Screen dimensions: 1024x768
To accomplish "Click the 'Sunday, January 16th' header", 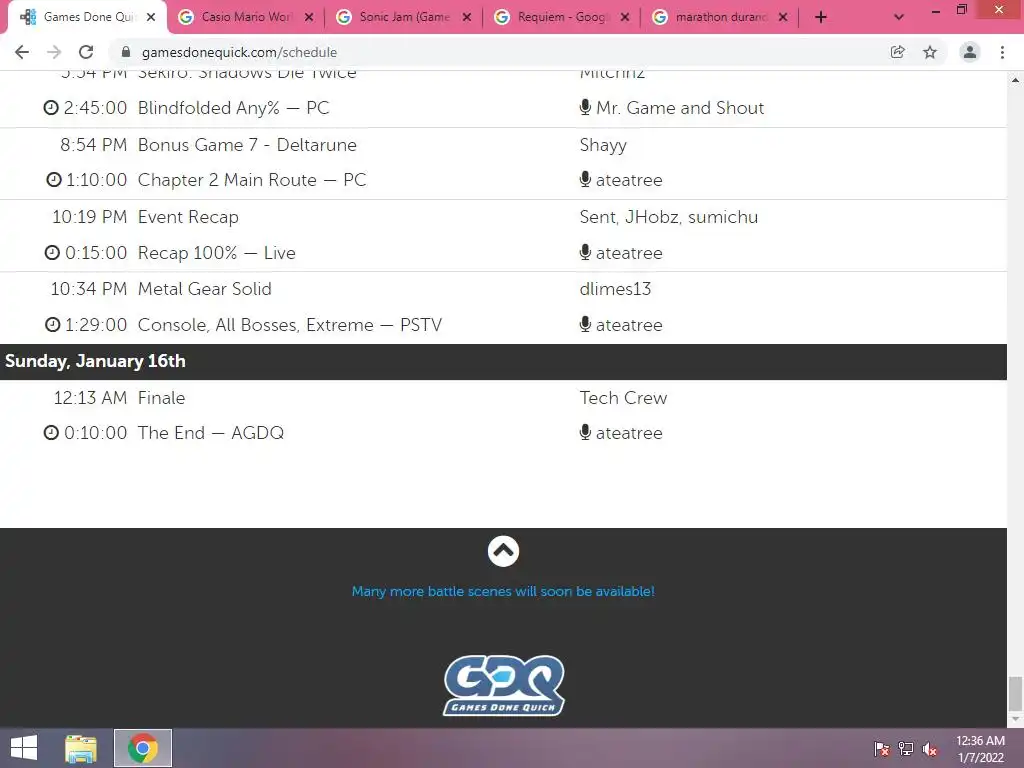I will click(95, 361).
